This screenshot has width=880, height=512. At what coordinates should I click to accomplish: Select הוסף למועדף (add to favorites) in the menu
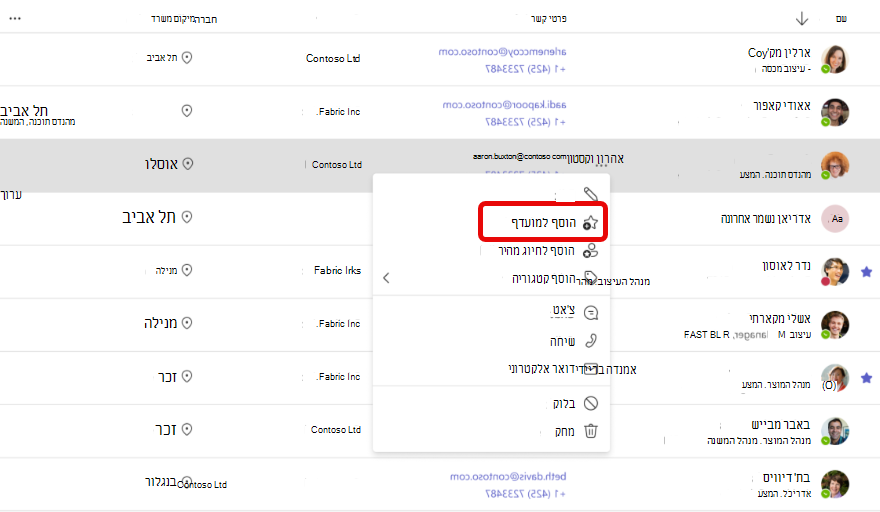(543, 222)
